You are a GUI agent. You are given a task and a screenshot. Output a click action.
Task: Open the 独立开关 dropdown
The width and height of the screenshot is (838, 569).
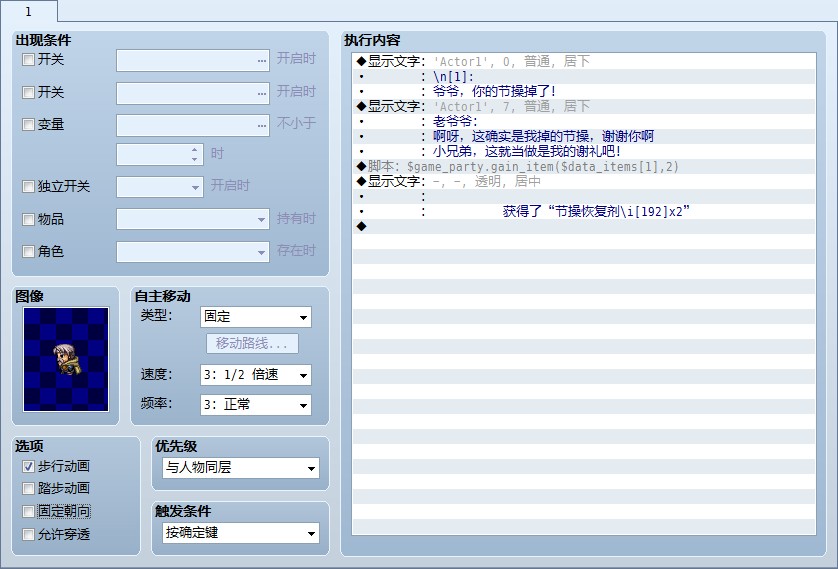pos(160,187)
